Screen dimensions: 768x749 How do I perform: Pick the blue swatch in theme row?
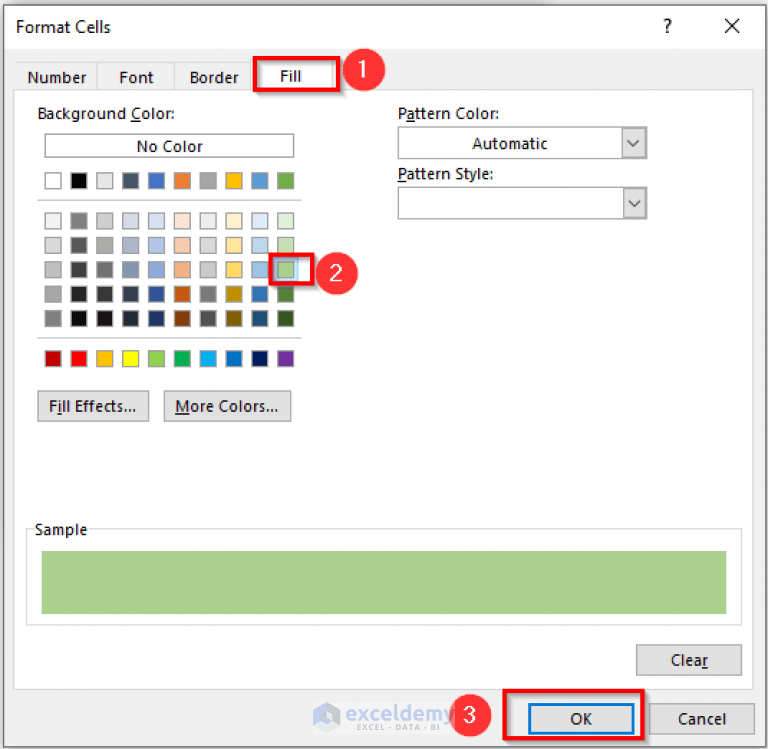coord(156,181)
